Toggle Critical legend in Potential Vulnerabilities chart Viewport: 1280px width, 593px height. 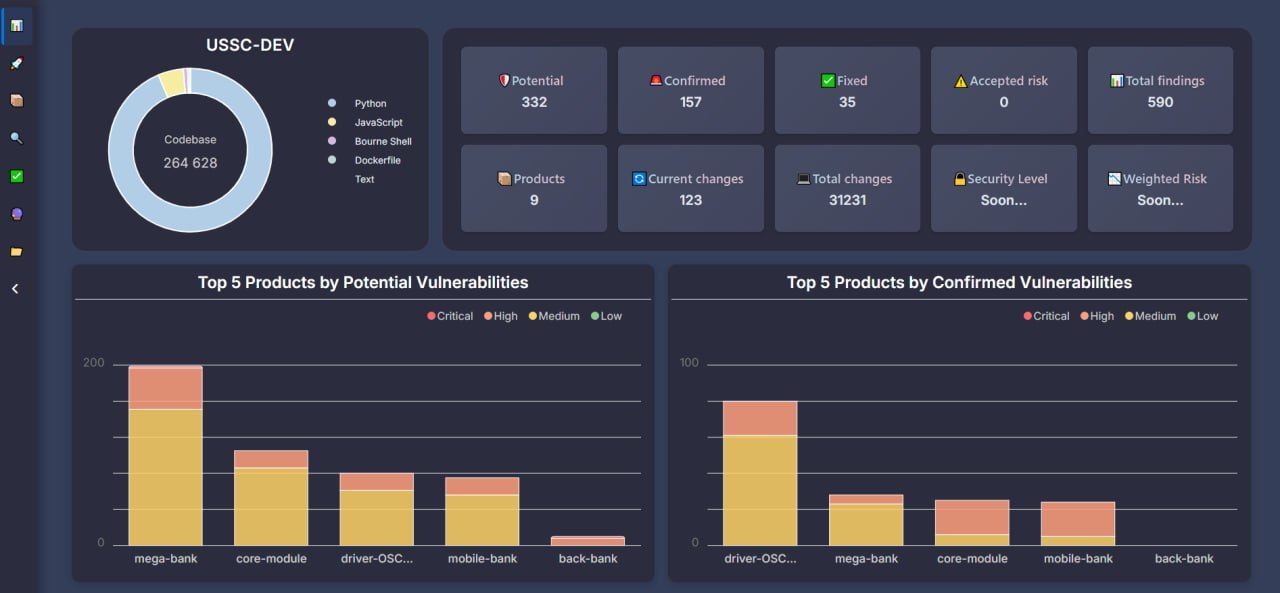point(449,316)
